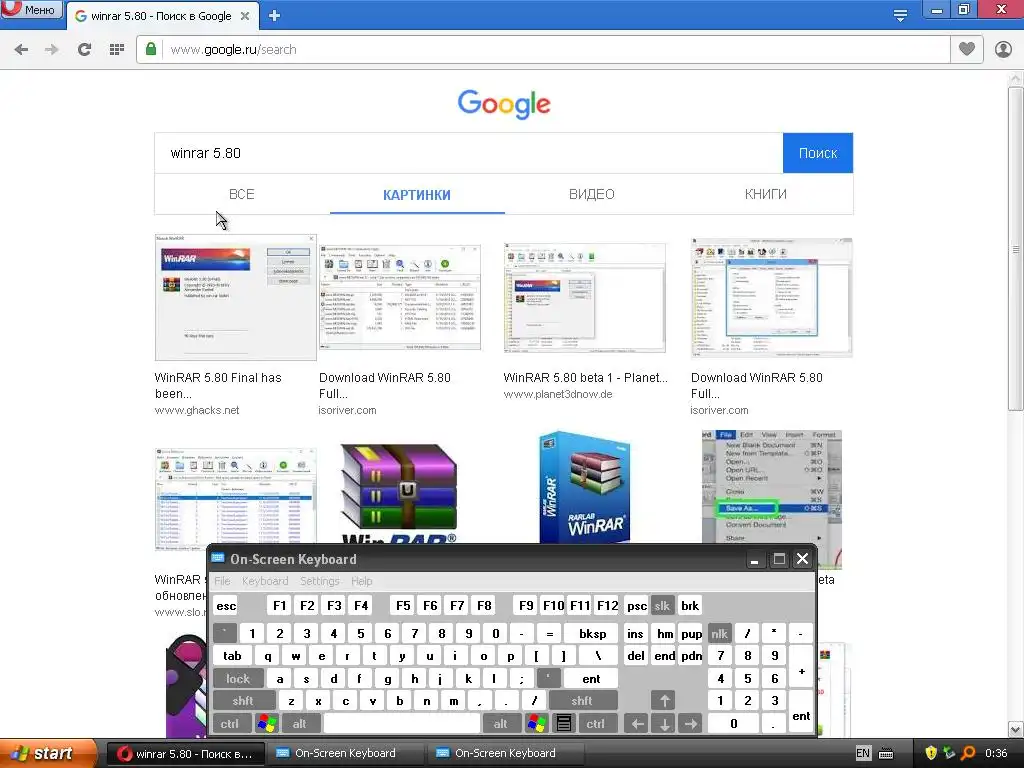Toggle the nlk num lock key
The width and height of the screenshot is (1024, 768).
(720, 633)
